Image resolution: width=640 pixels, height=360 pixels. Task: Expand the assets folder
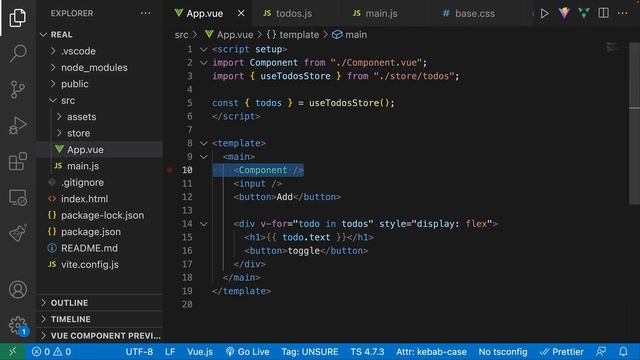click(59, 117)
